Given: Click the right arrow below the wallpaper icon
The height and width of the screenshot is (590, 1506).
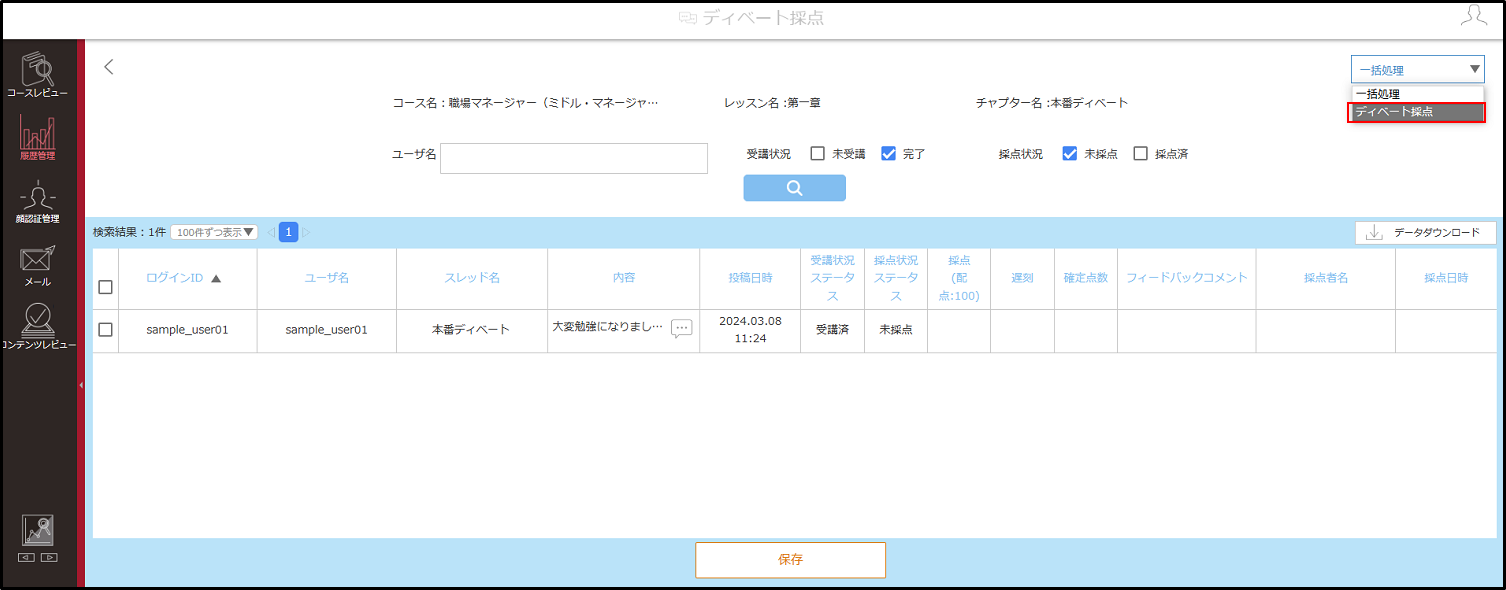Looking at the screenshot, I should point(49,557).
